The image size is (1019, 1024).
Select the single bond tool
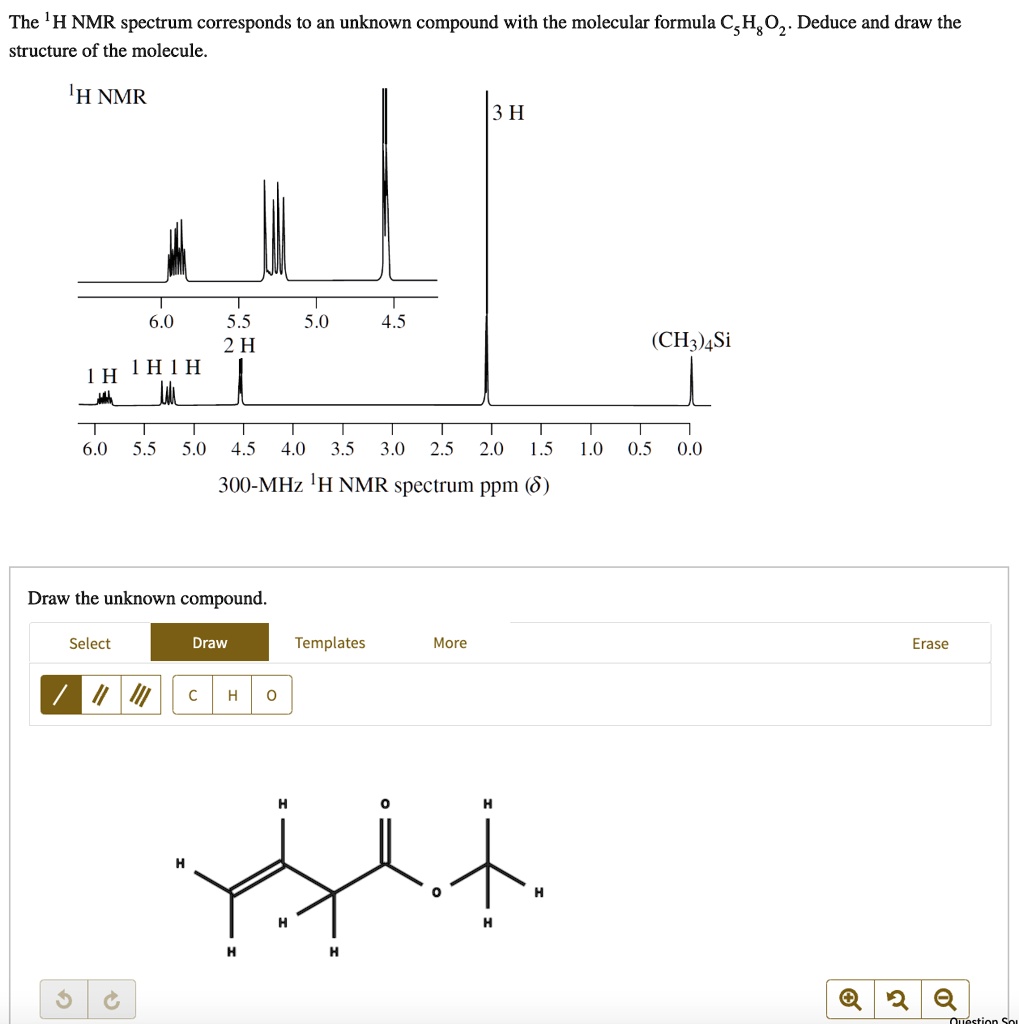pyautogui.click(x=59, y=695)
